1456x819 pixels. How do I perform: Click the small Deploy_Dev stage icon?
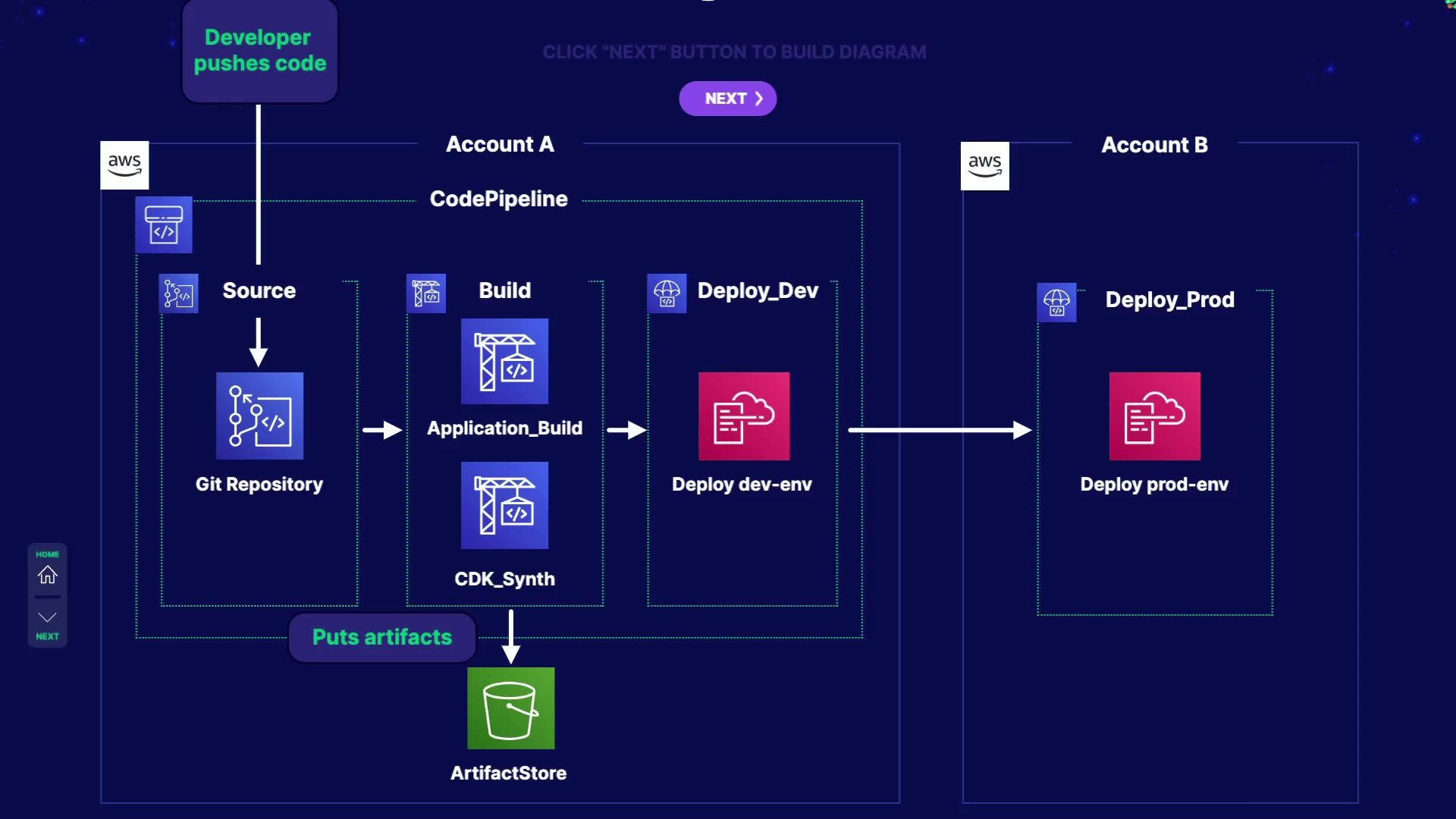[667, 293]
